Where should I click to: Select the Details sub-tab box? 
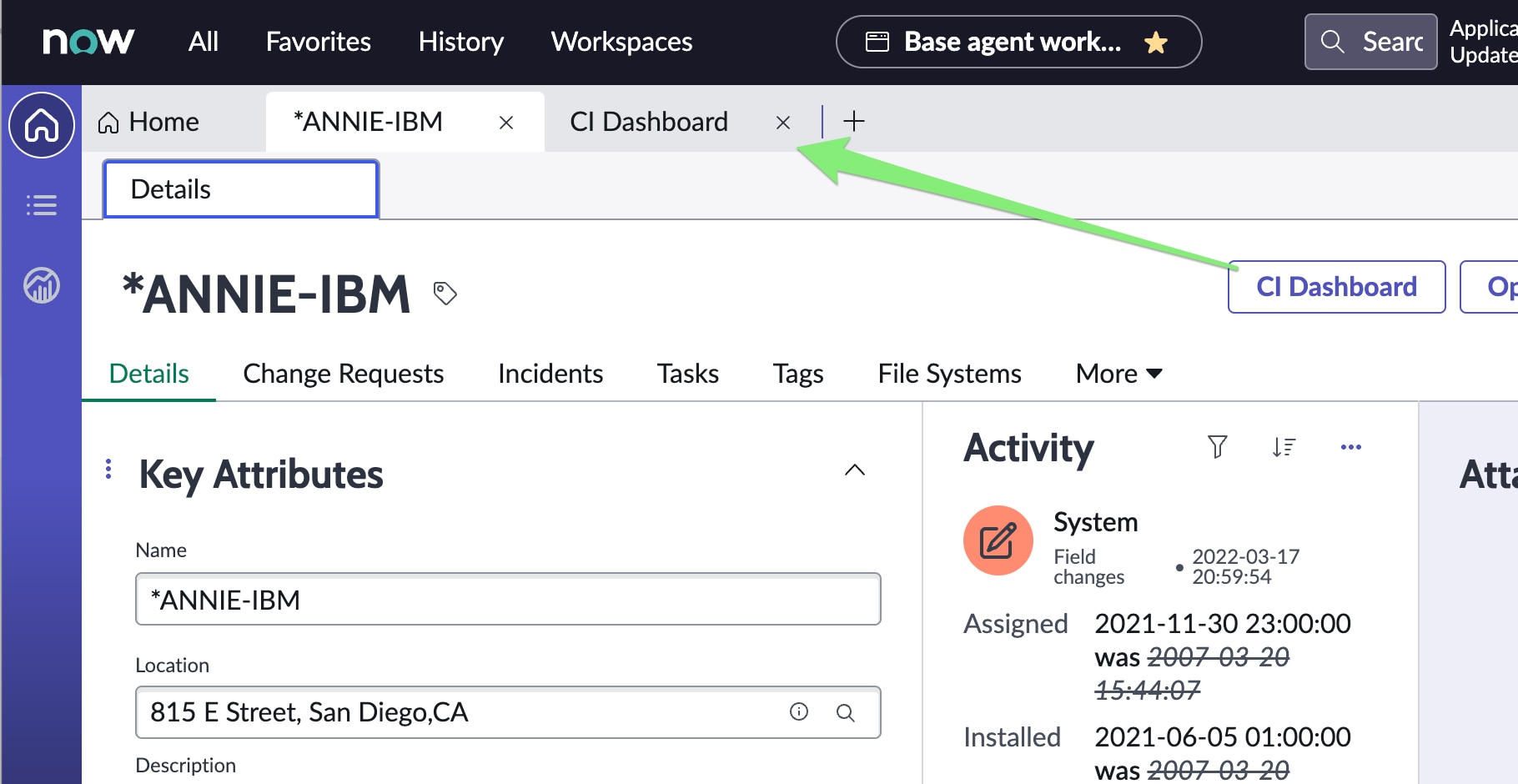click(x=241, y=189)
